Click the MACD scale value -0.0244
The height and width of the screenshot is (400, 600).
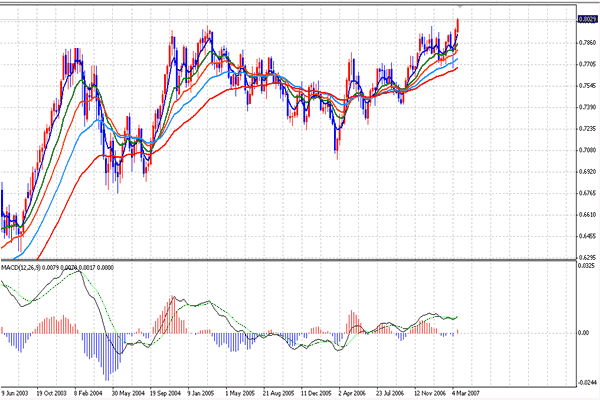pyautogui.click(x=587, y=382)
